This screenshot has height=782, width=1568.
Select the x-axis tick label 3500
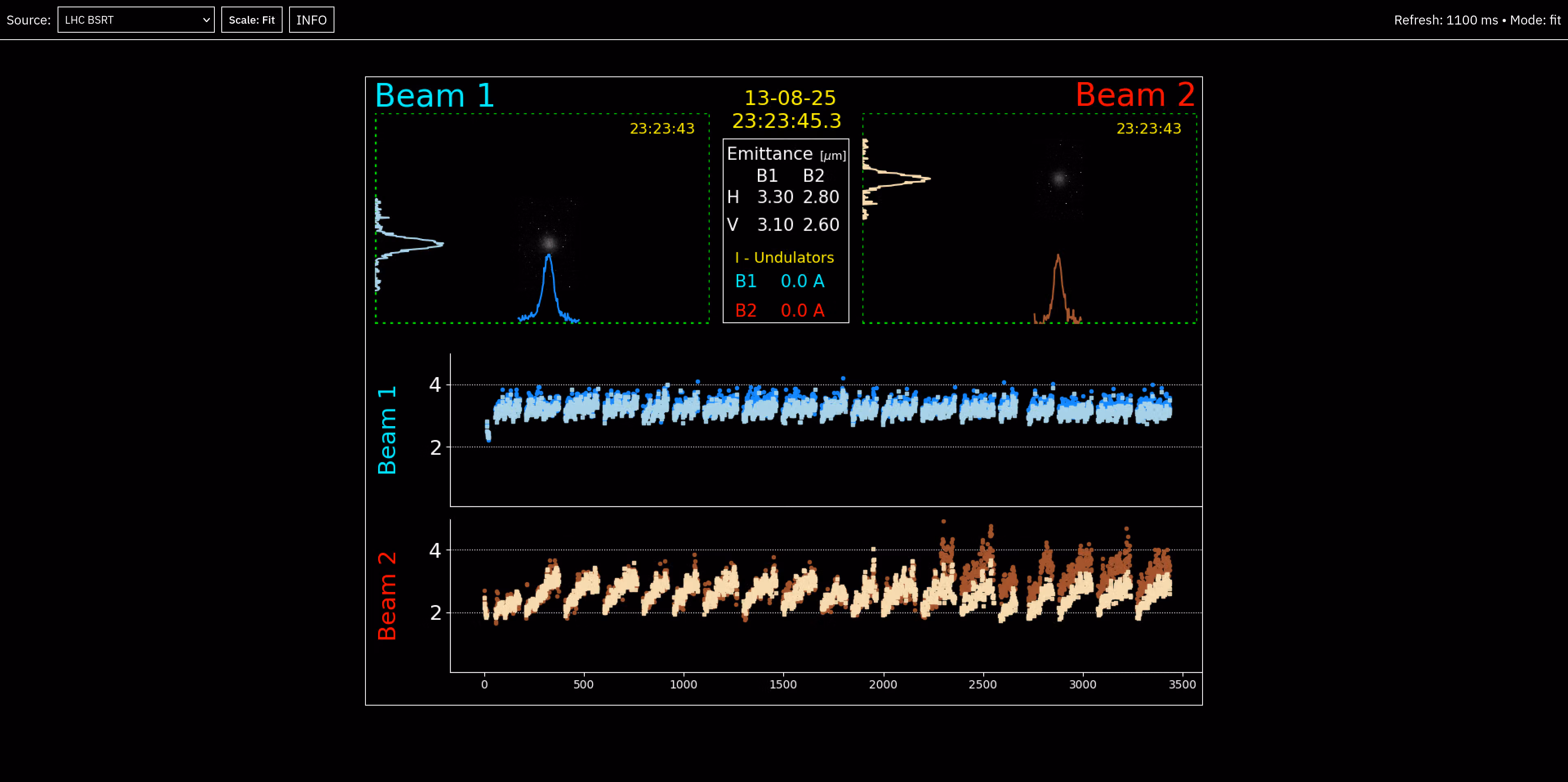(1182, 684)
